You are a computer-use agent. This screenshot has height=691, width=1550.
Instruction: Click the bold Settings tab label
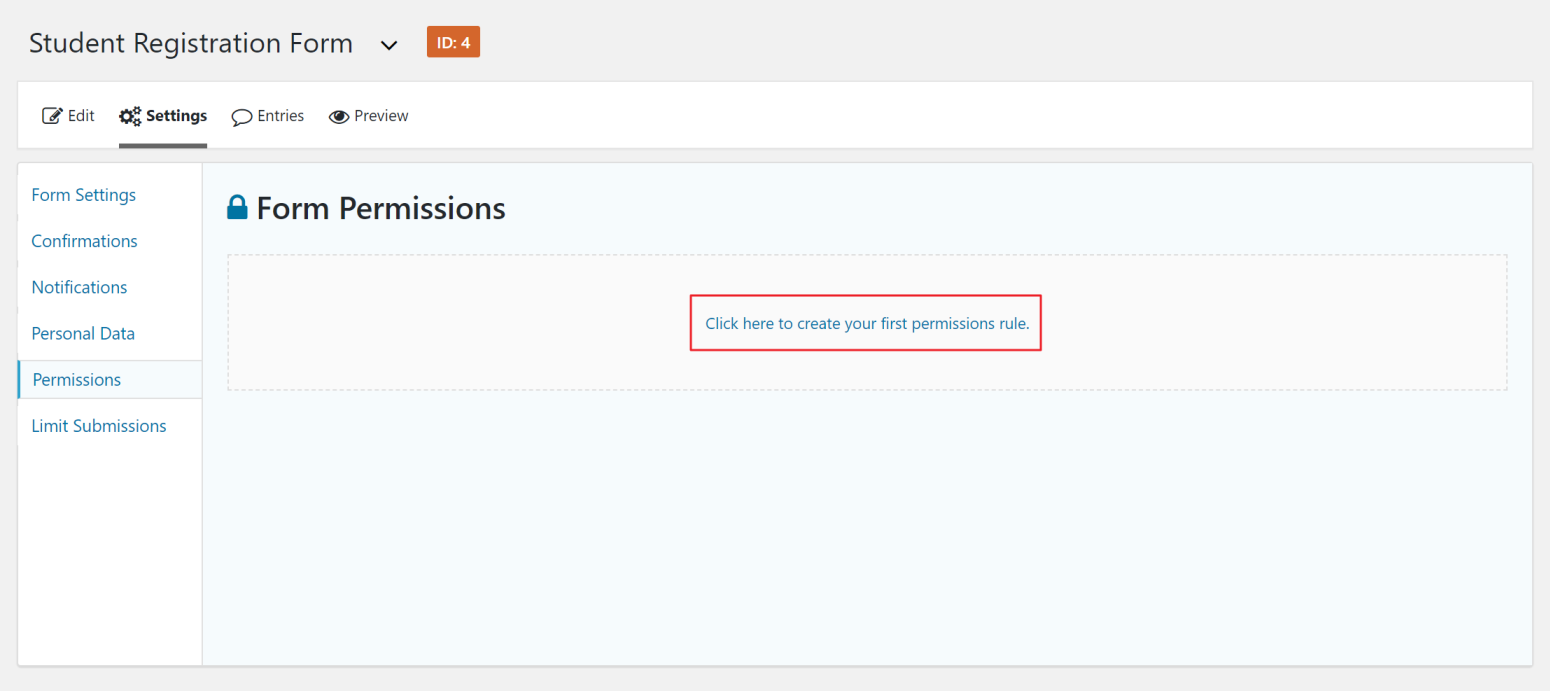176,116
